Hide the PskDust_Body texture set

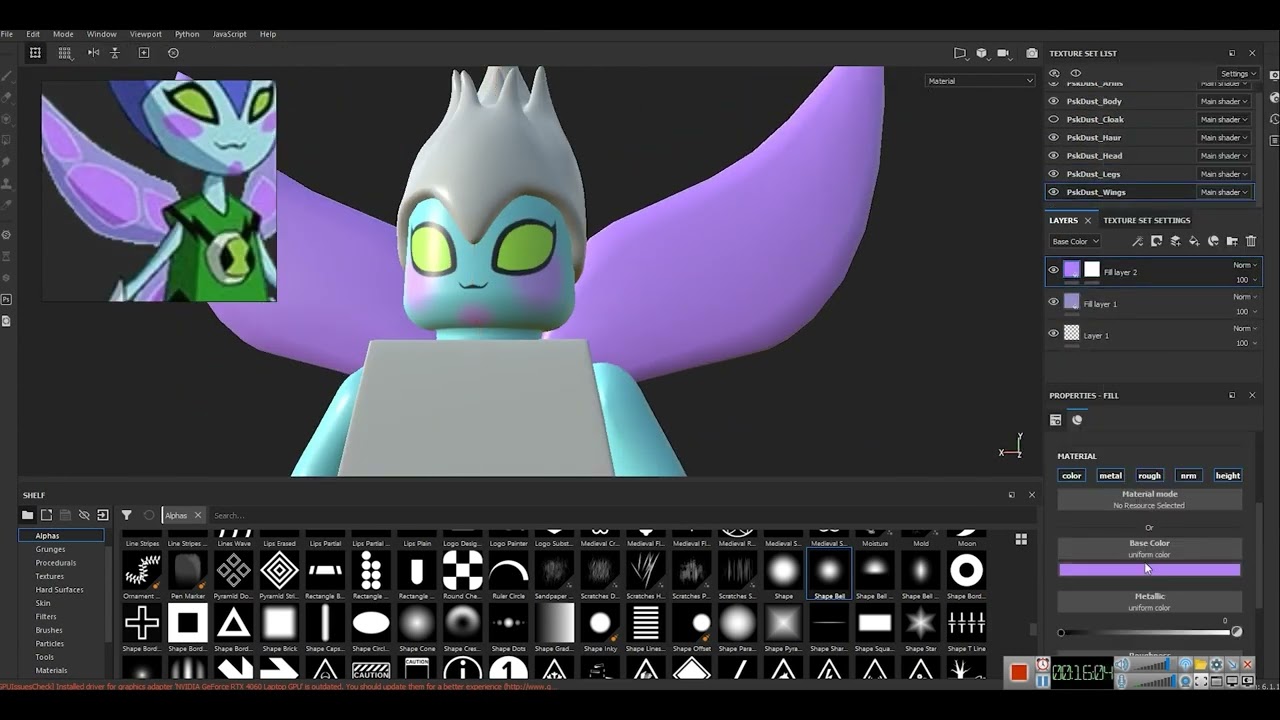coord(1053,101)
